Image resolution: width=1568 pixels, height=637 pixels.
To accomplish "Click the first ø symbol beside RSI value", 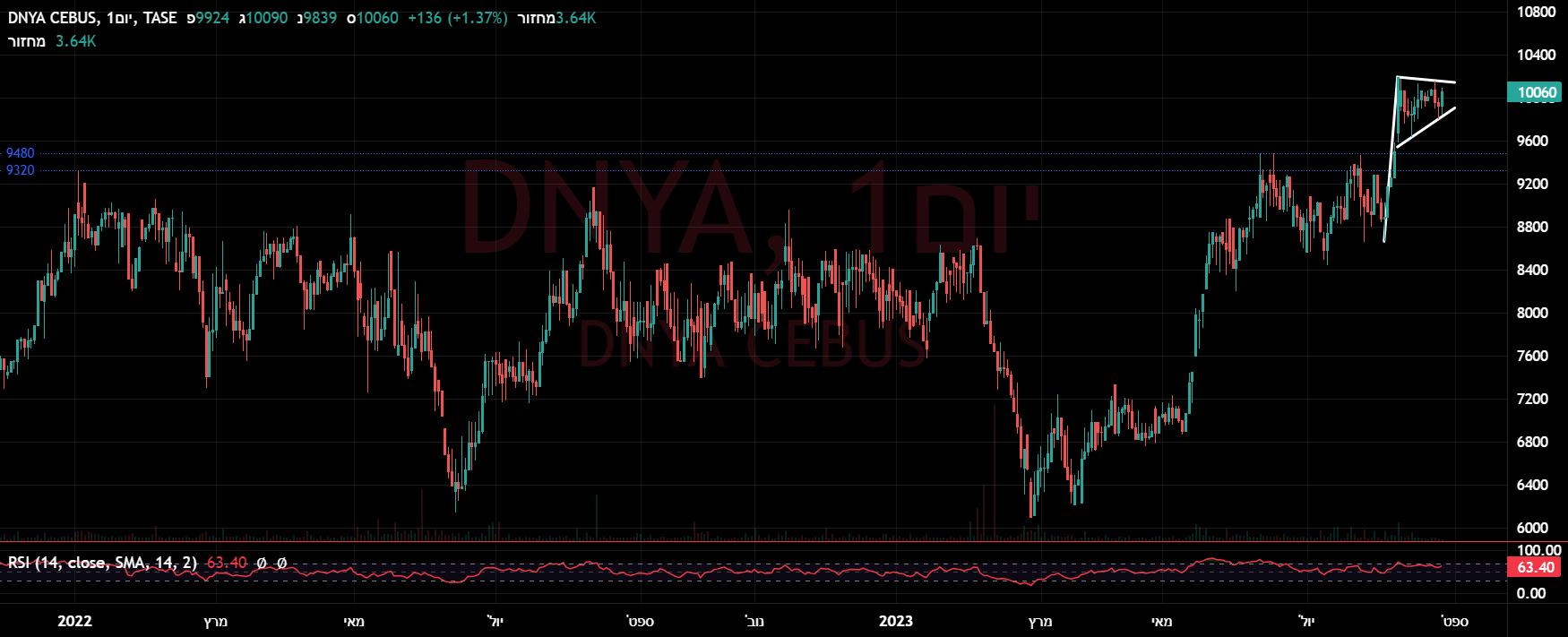I will 261,563.
